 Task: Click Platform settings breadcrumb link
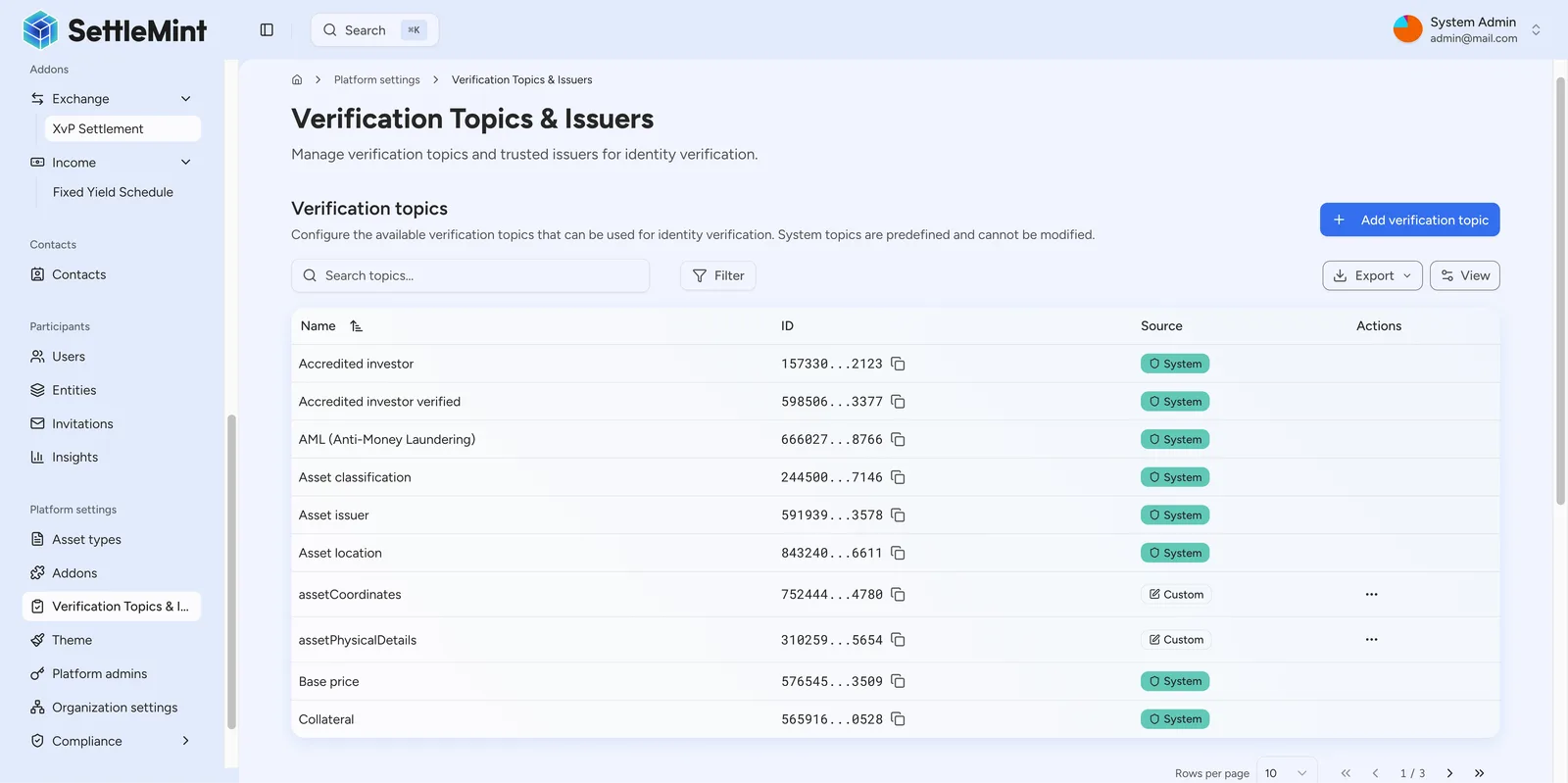376,80
